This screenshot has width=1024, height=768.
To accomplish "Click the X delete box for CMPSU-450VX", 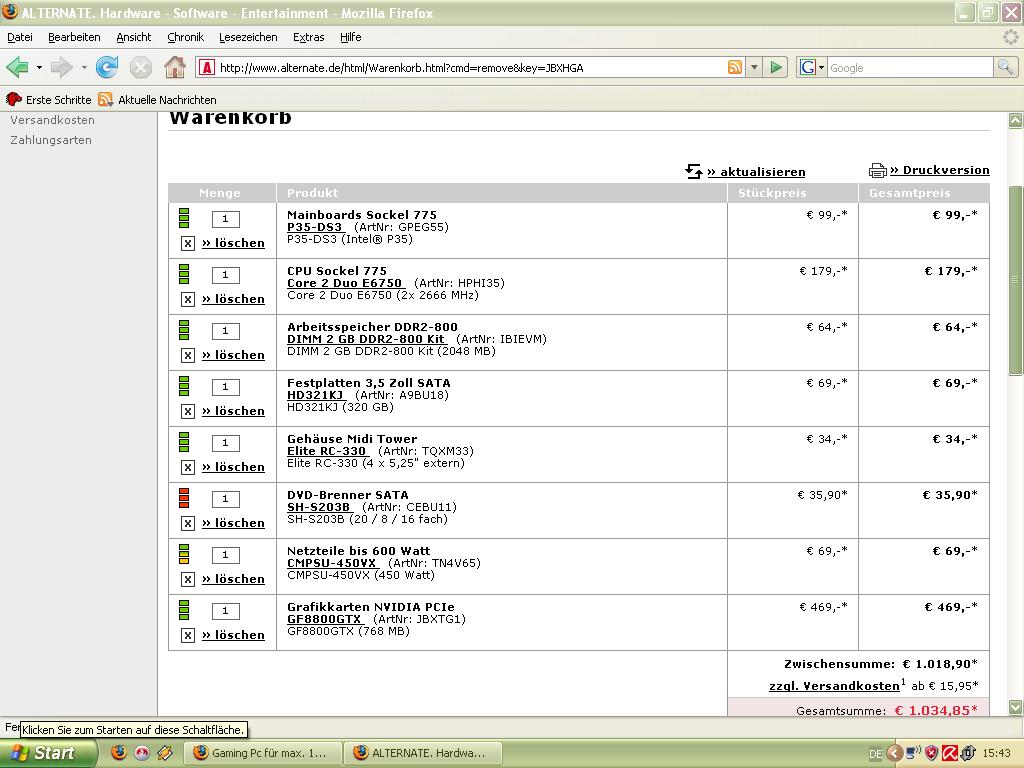I will pyautogui.click(x=187, y=579).
